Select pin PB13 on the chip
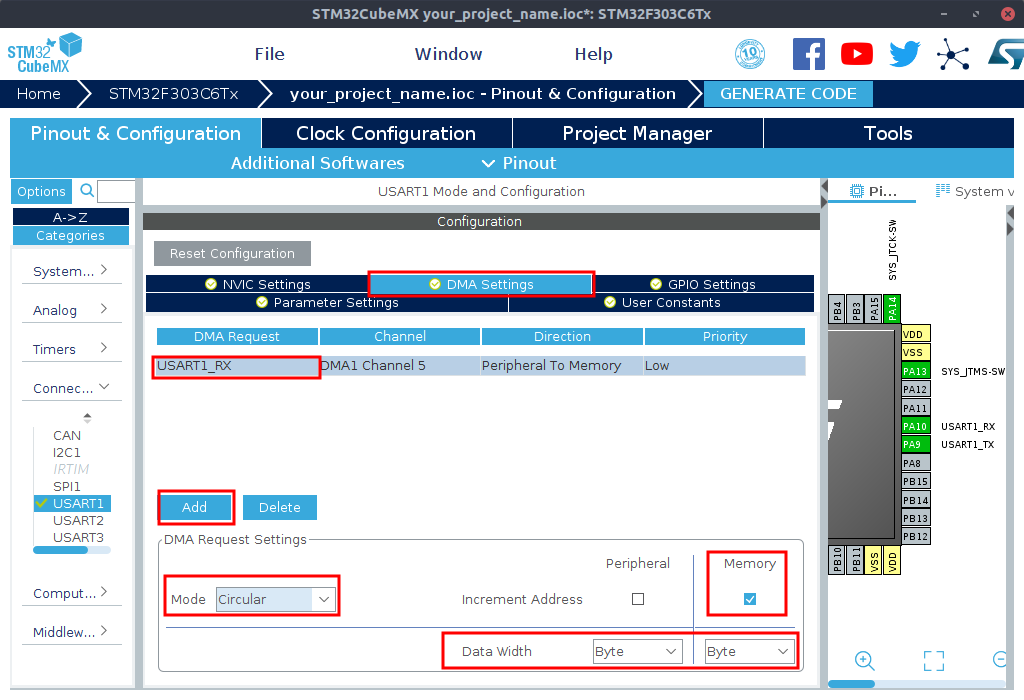The height and width of the screenshot is (700, 1024). pyautogui.click(x=915, y=518)
